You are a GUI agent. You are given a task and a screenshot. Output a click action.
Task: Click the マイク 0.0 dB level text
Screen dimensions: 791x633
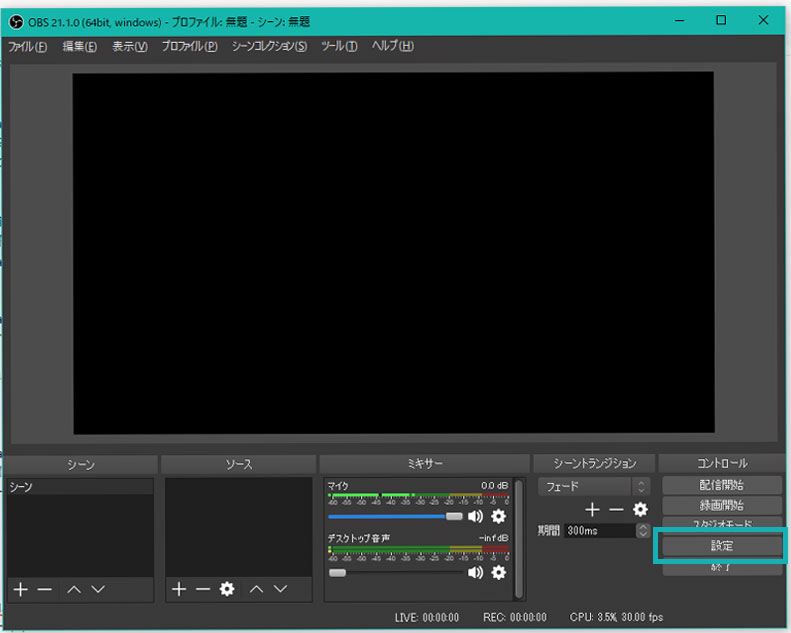point(494,486)
